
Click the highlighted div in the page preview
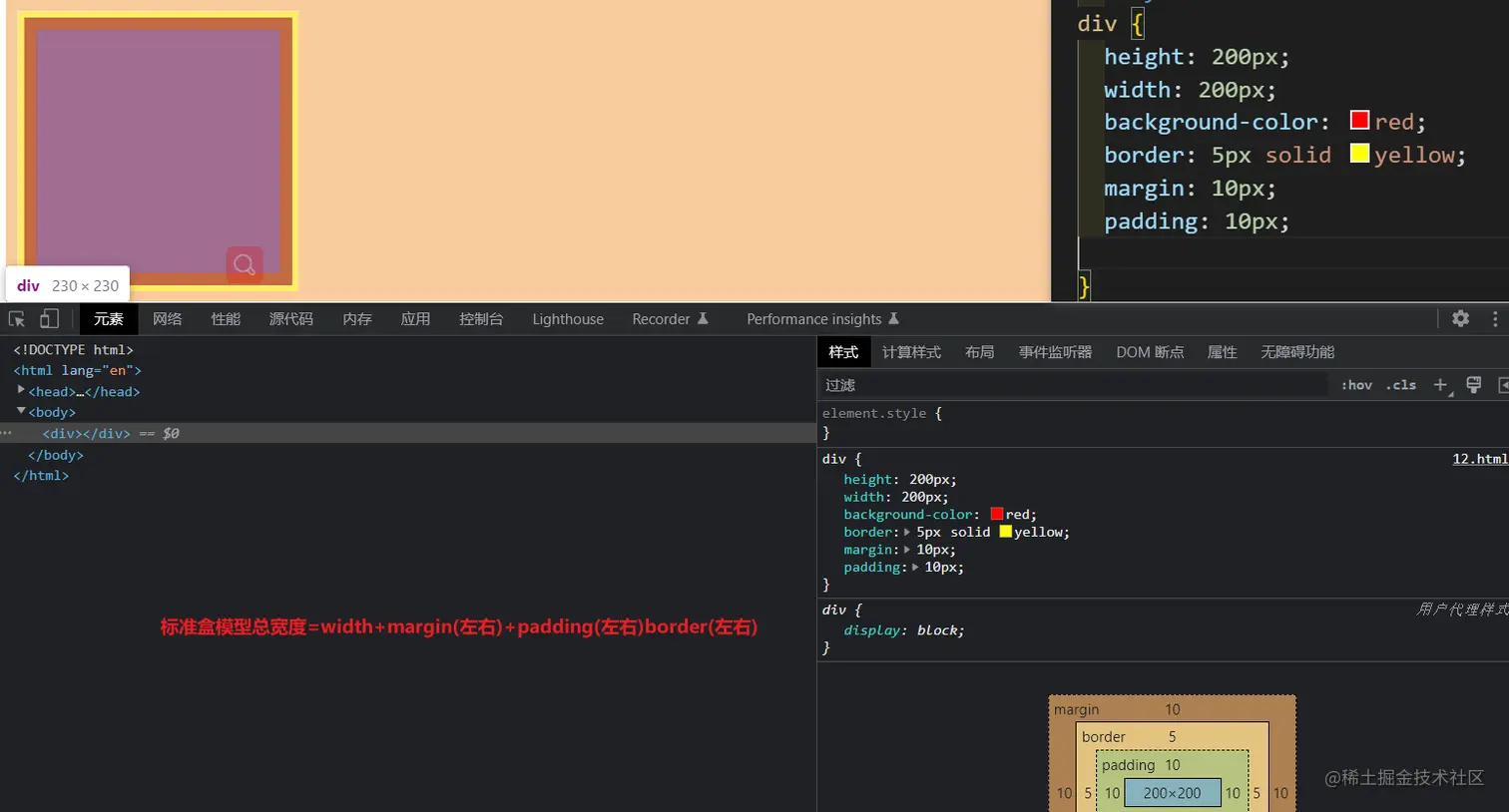point(158,150)
